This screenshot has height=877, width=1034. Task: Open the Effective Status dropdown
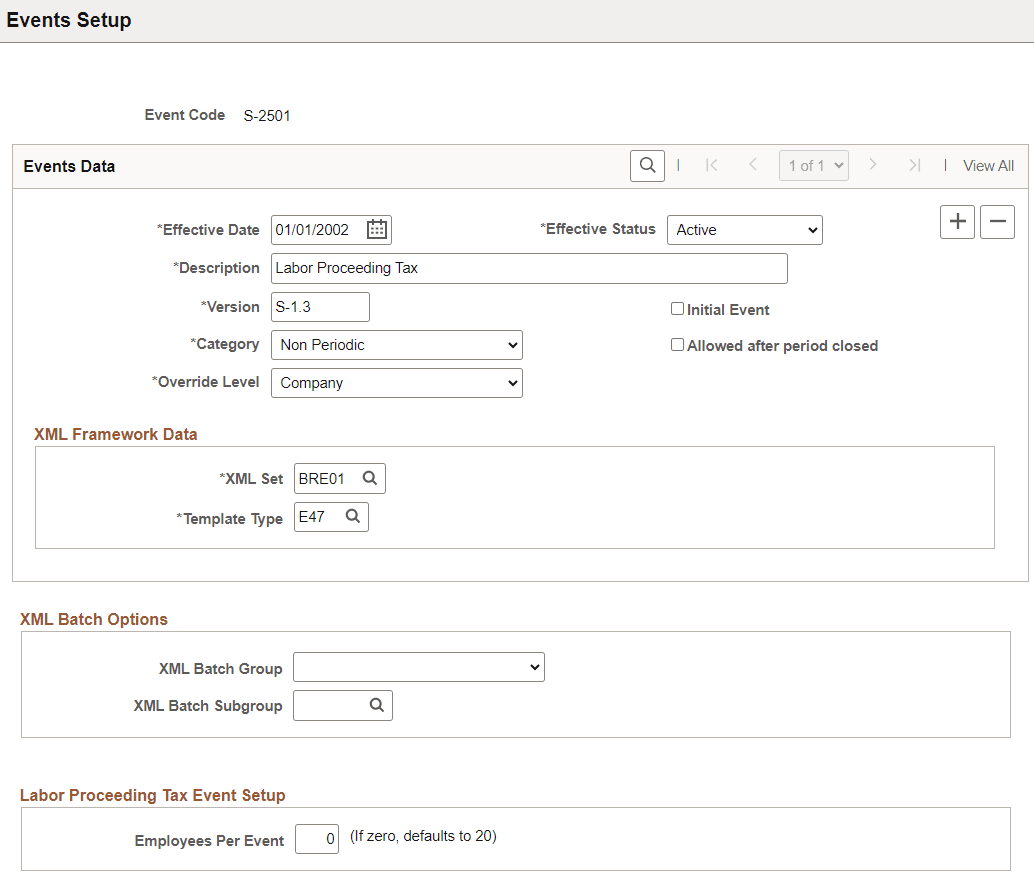[744, 229]
